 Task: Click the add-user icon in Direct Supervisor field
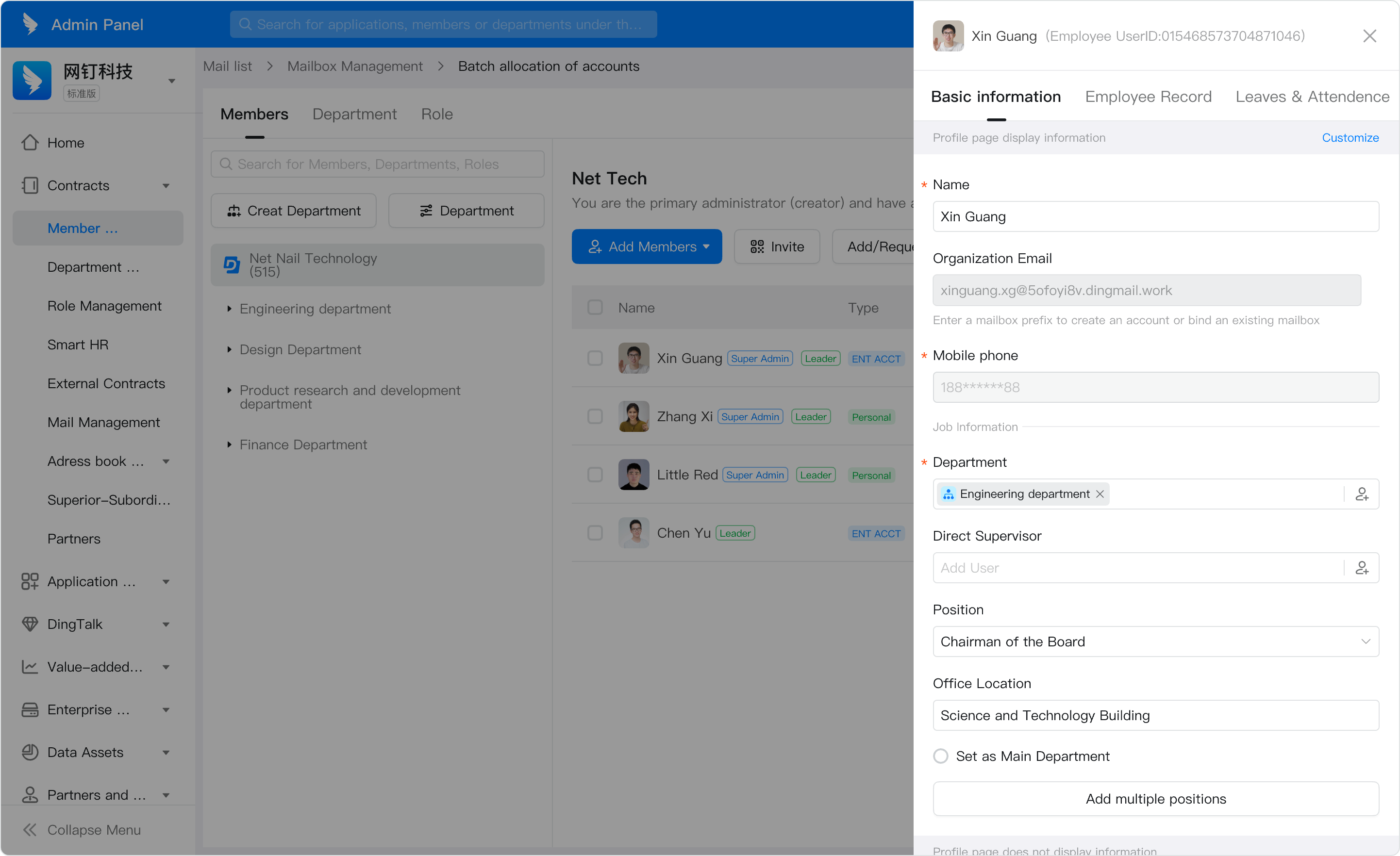tap(1363, 567)
